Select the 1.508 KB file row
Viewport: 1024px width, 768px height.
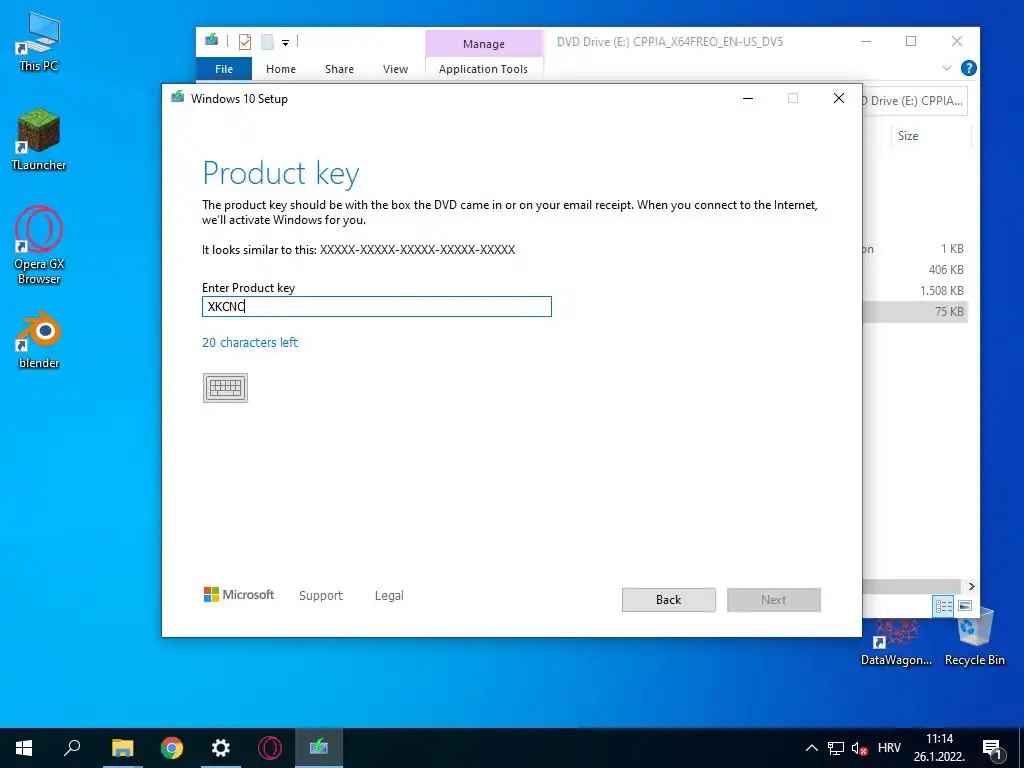tap(915, 291)
